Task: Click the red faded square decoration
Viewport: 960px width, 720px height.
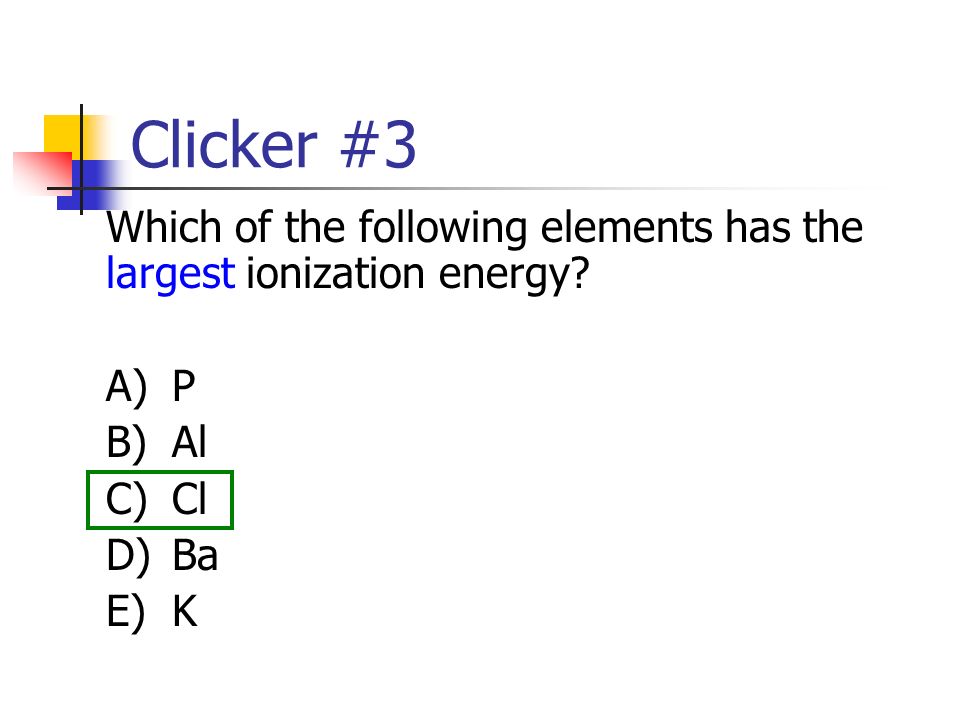Action: [x=43, y=171]
